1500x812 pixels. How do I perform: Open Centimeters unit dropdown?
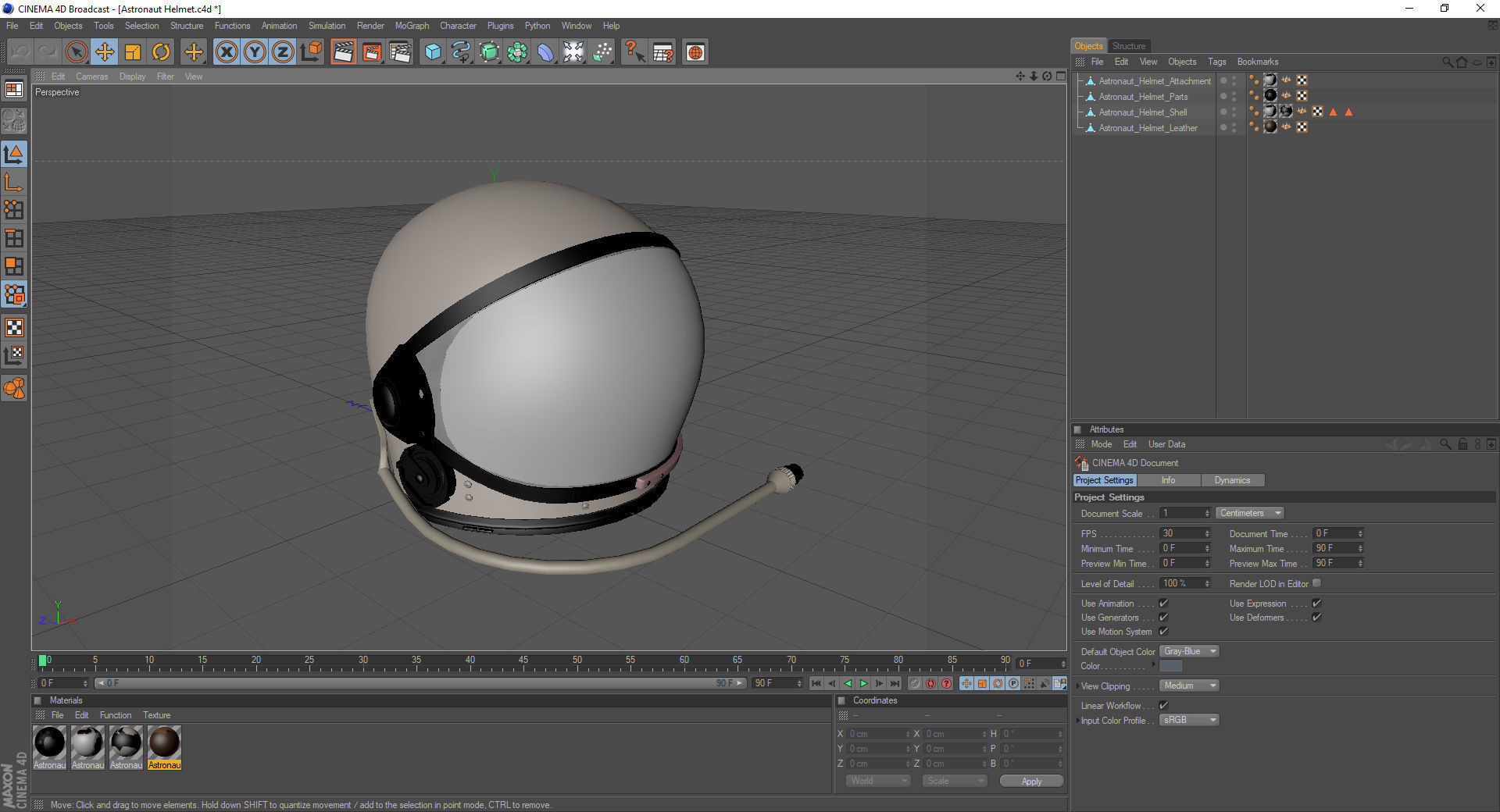[1250, 513]
